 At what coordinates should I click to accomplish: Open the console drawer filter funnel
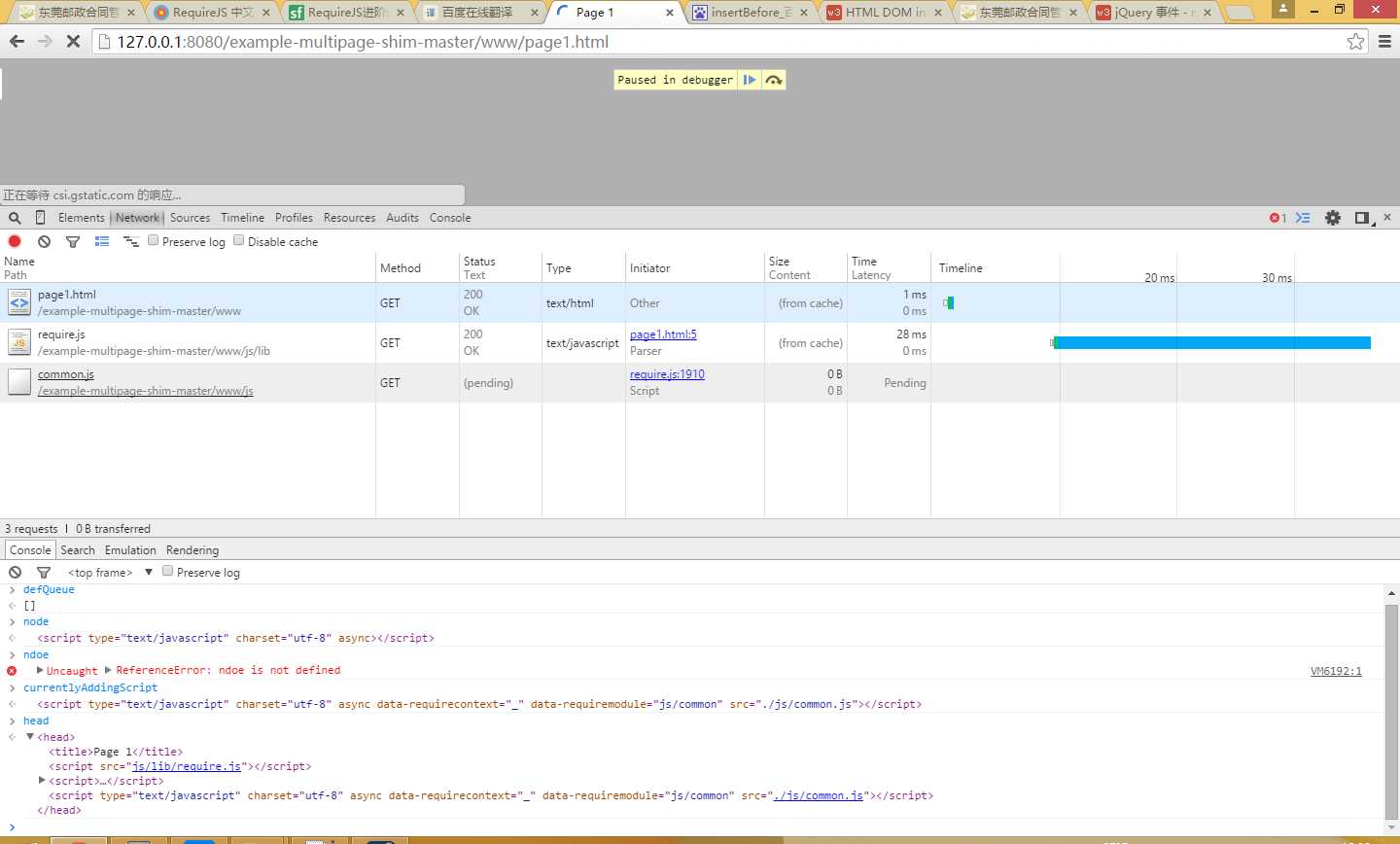click(x=44, y=572)
